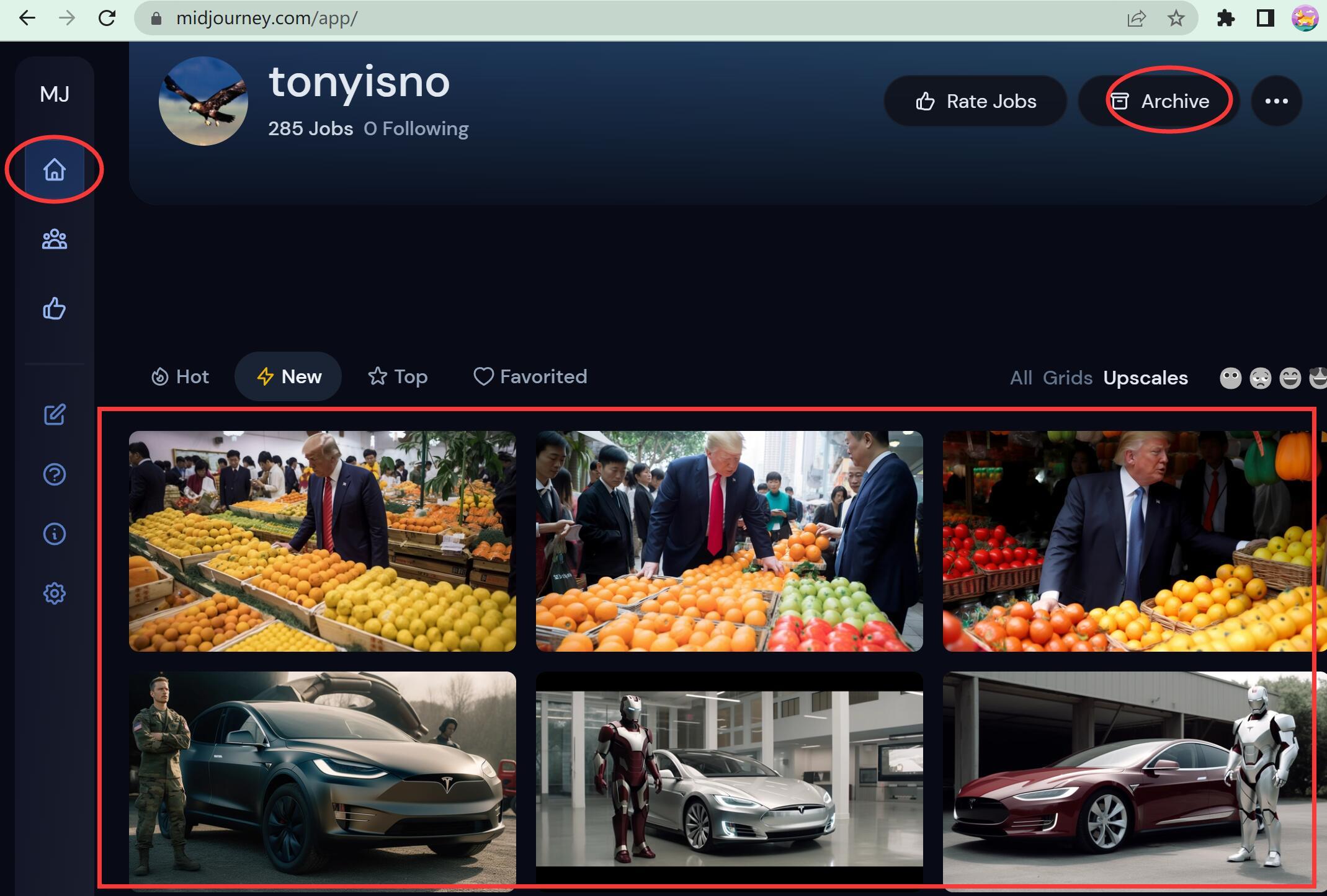Open the yellow lemons market image
1327x896 pixels.
coord(323,541)
